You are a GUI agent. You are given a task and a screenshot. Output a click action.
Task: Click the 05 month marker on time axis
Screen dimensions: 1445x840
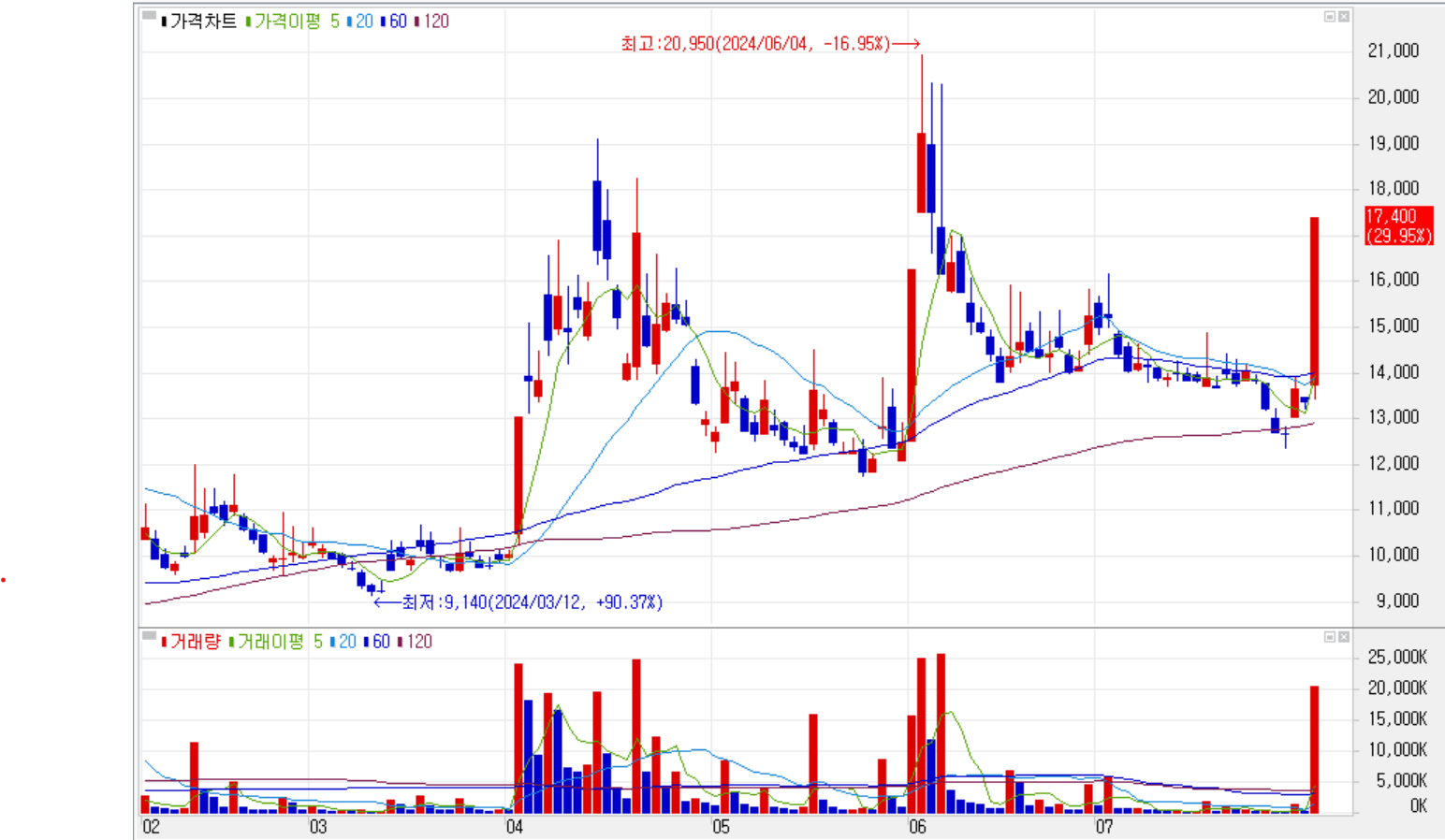pos(721,827)
